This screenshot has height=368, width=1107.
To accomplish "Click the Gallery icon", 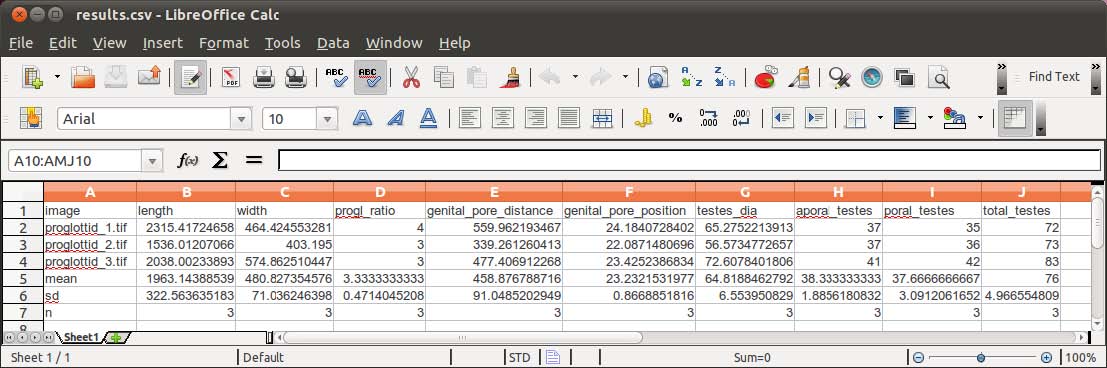I will (x=904, y=76).
